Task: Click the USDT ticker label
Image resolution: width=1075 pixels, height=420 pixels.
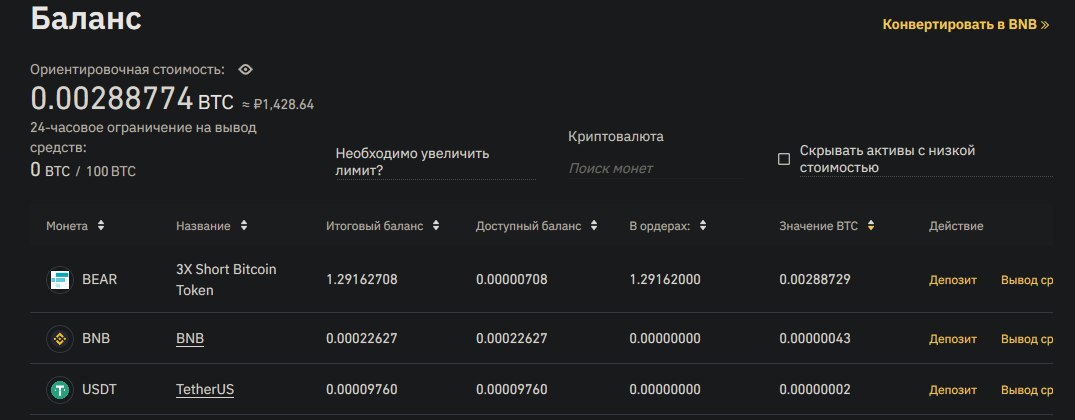Action: pyautogui.click(x=99, y=390)
